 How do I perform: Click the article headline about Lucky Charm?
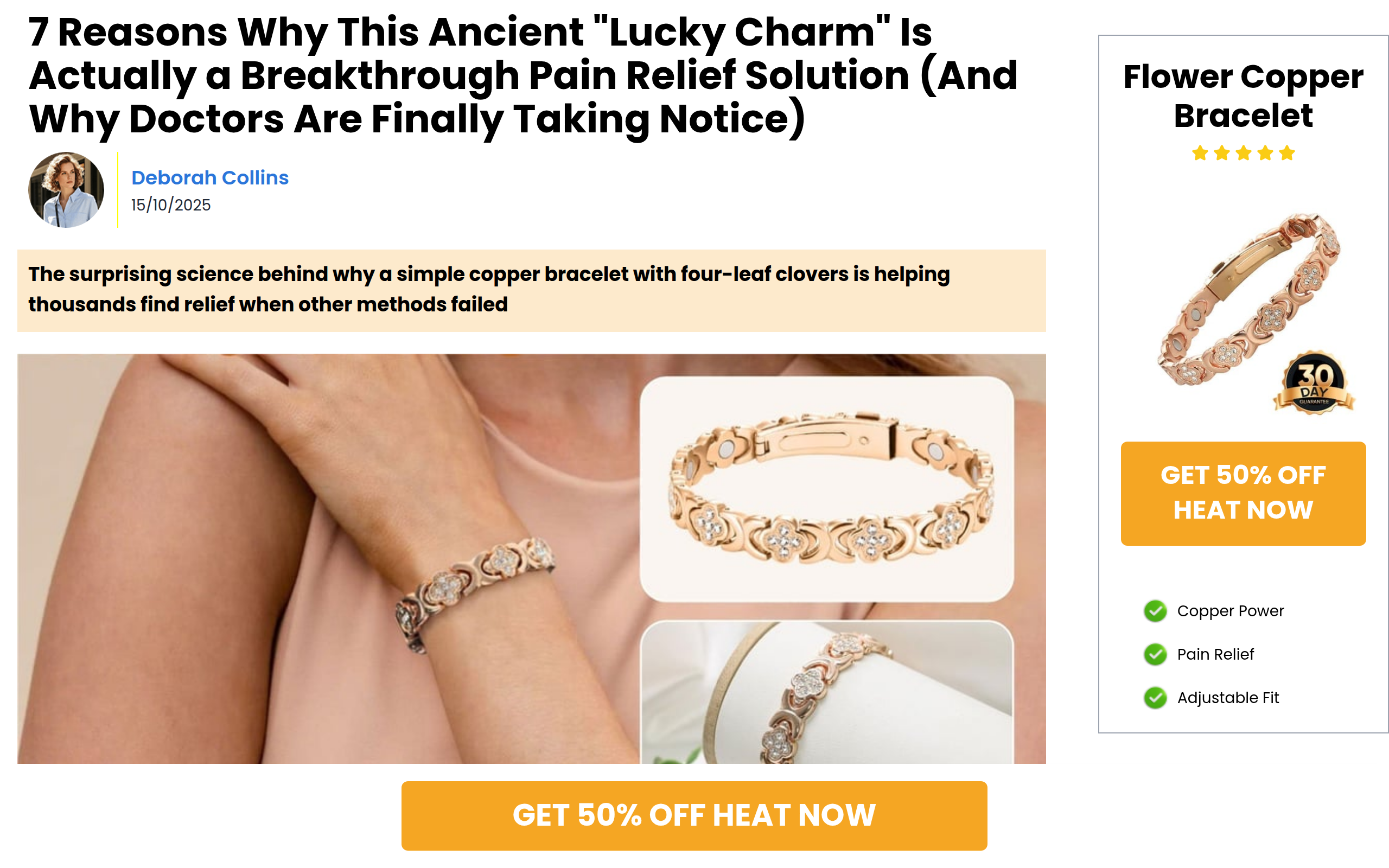(523, 75)
